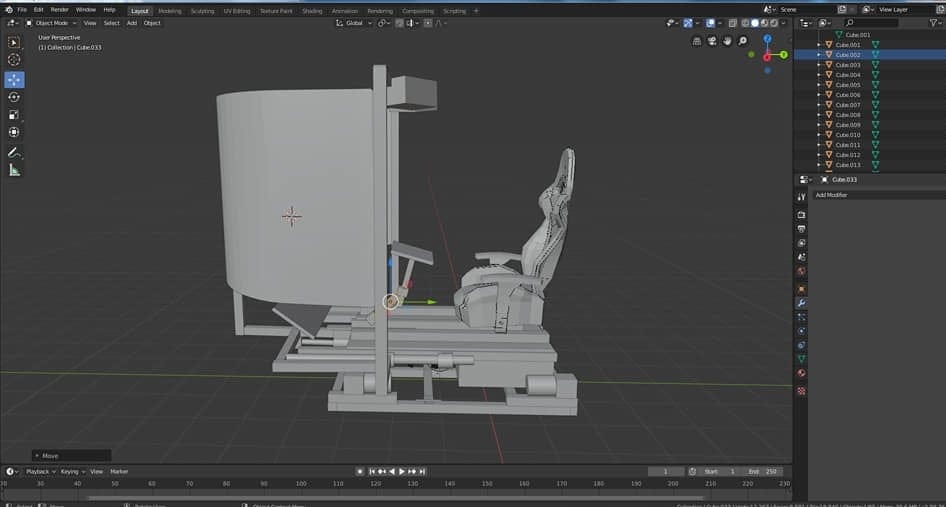Open the Object Constraints properties tab
The width and height of the screenshot is (946, 507).
(x=801, y=345)
